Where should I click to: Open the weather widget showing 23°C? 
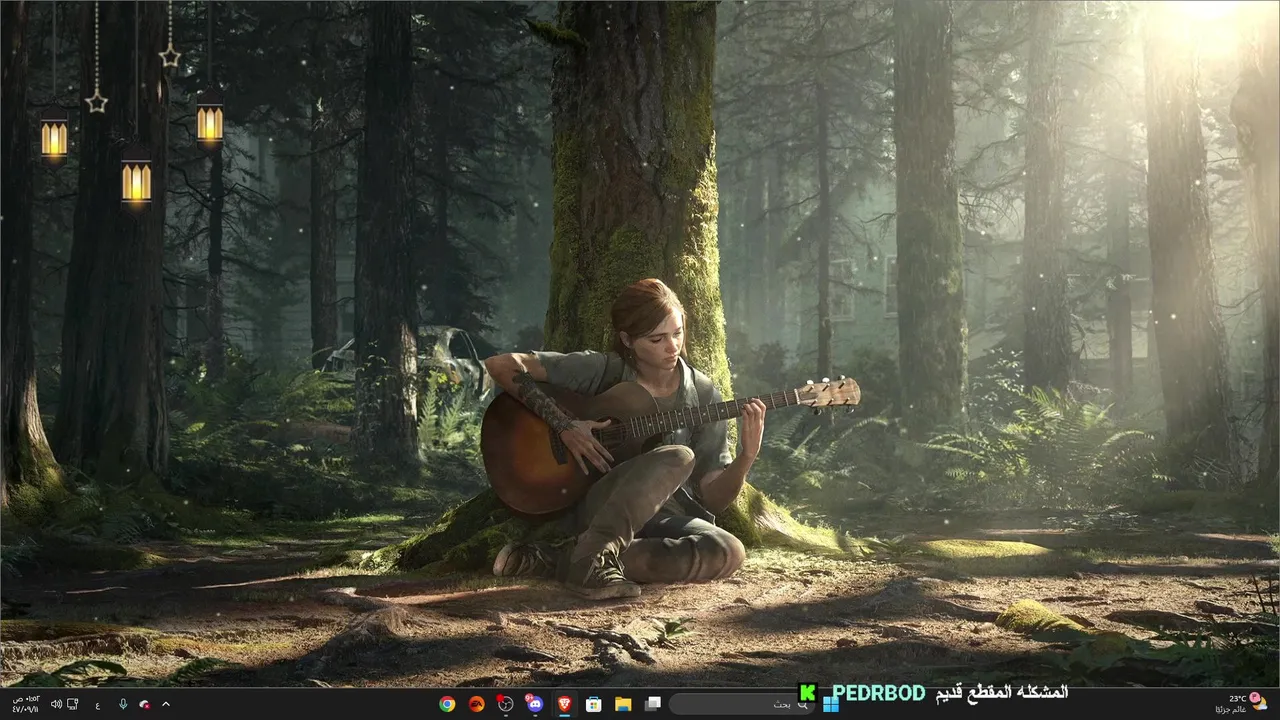[x=1243, y=704]
